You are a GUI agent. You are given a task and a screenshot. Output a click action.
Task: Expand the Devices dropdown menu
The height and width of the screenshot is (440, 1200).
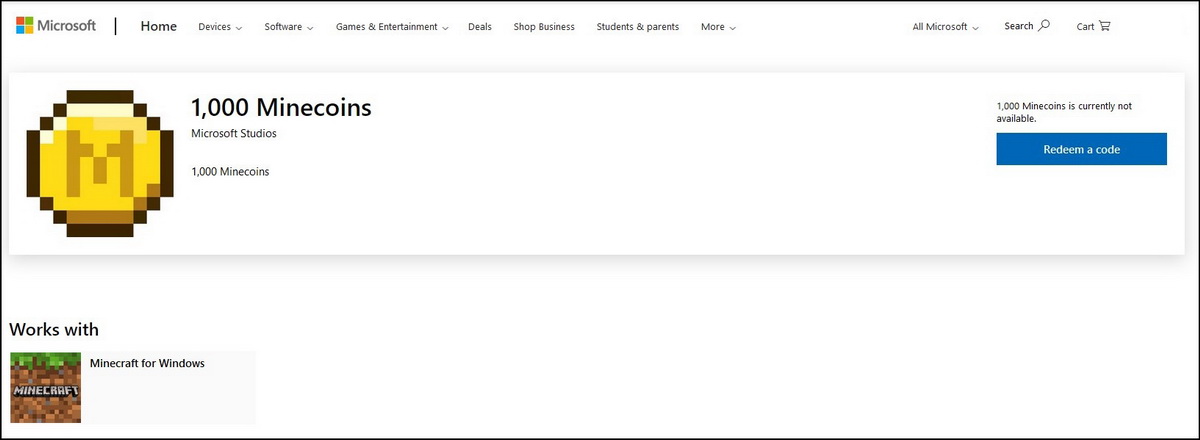pos(220,27)
